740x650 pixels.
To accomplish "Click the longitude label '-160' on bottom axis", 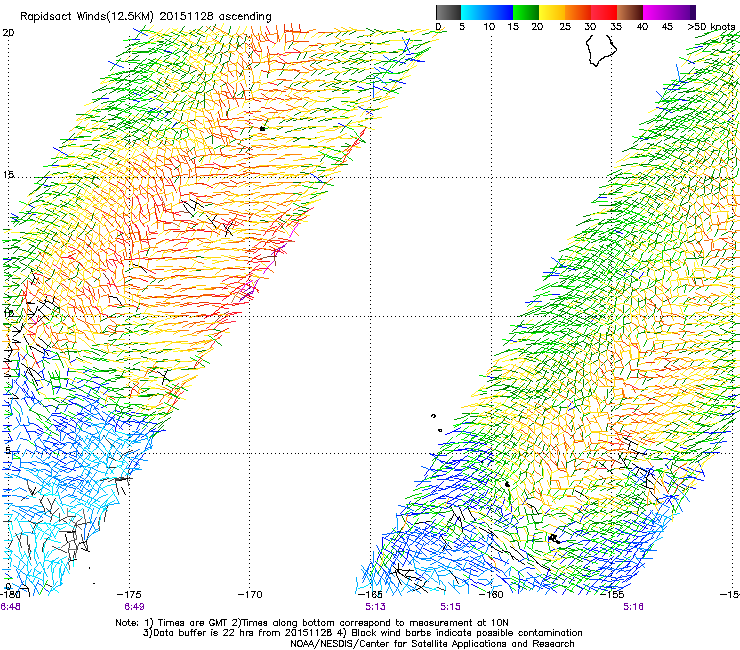I will [x=491, y=594].
